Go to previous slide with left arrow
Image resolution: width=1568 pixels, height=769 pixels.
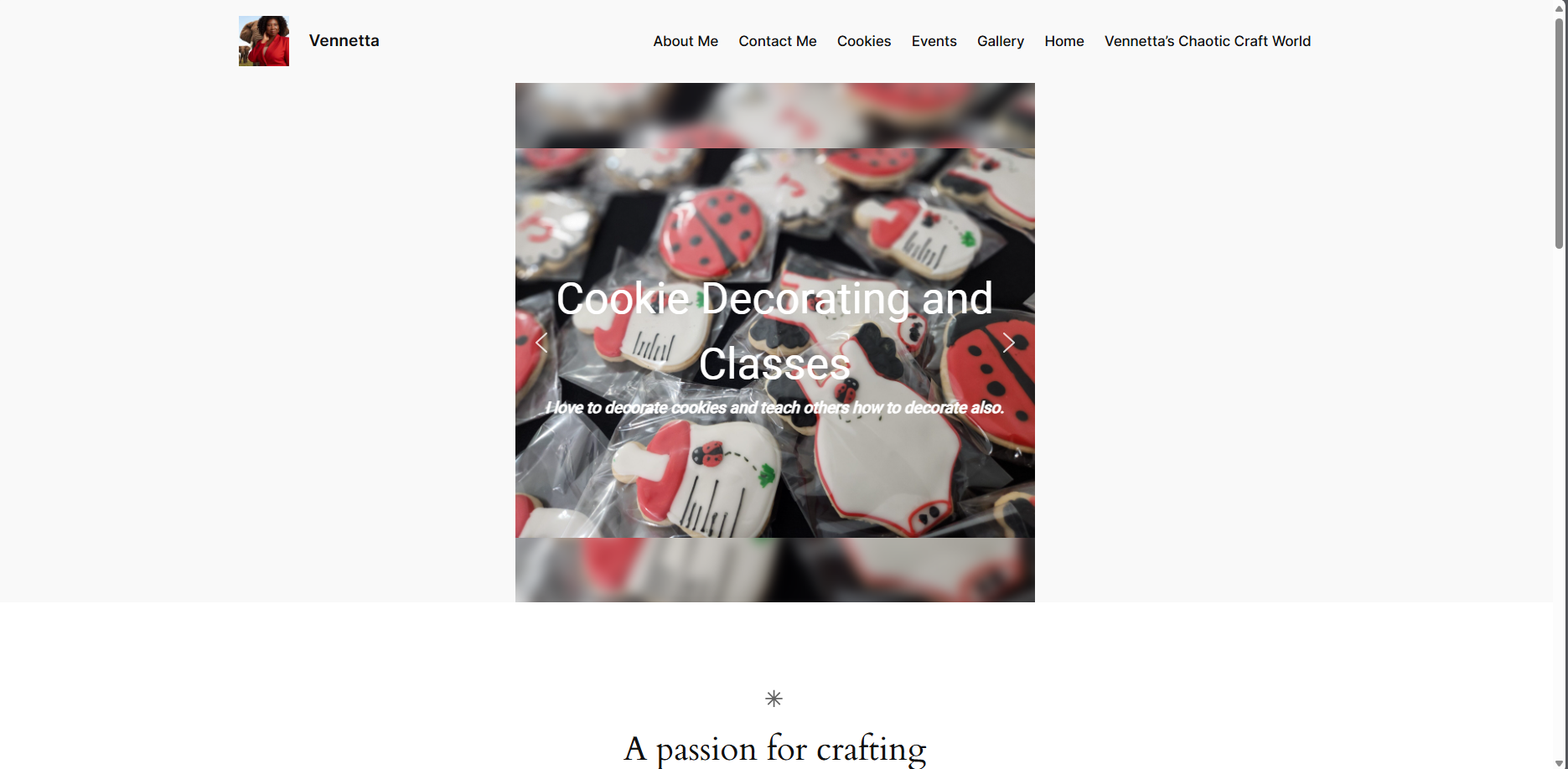[x=541, y=343]
